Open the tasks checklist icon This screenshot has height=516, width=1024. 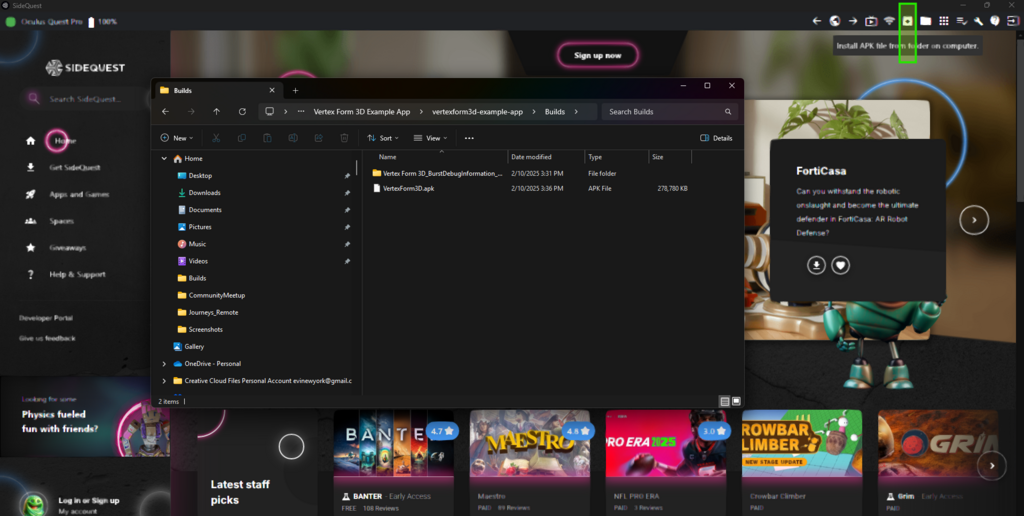962,21
